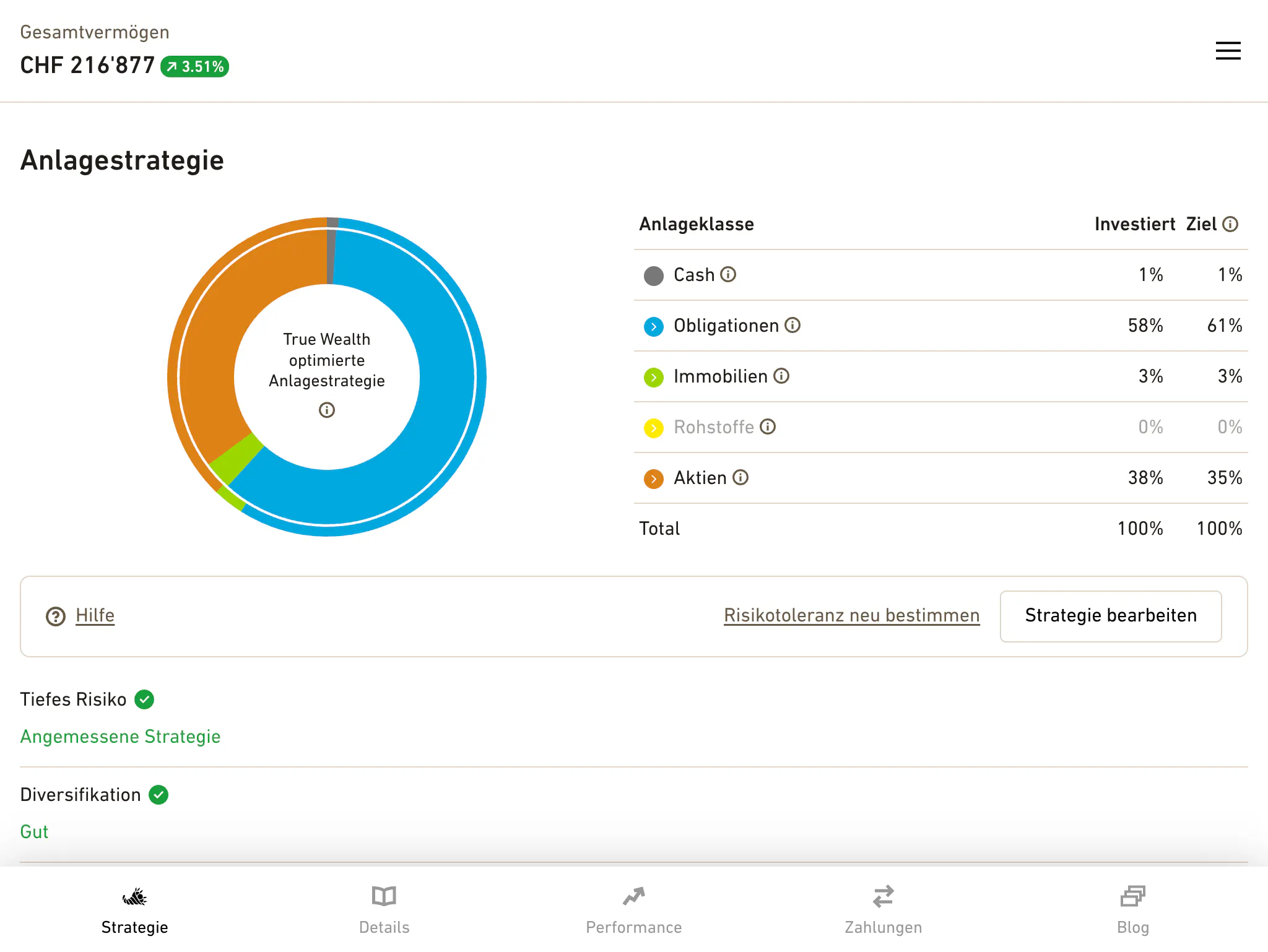Click the Tiefes Risiko green checkmark
The width and height of the screenshot is (1268, 952).
(x=144, y=699)
